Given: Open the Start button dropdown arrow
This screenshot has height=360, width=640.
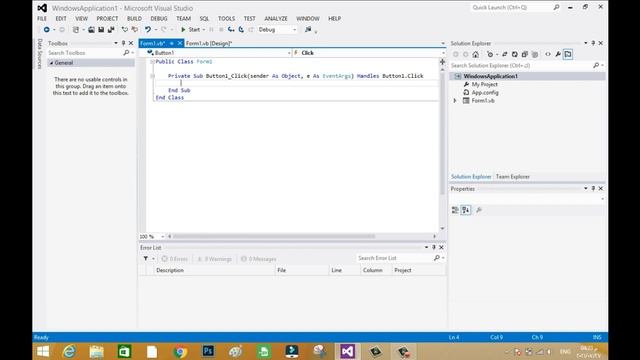Looking at the screenshot, I should click(204, 29).
